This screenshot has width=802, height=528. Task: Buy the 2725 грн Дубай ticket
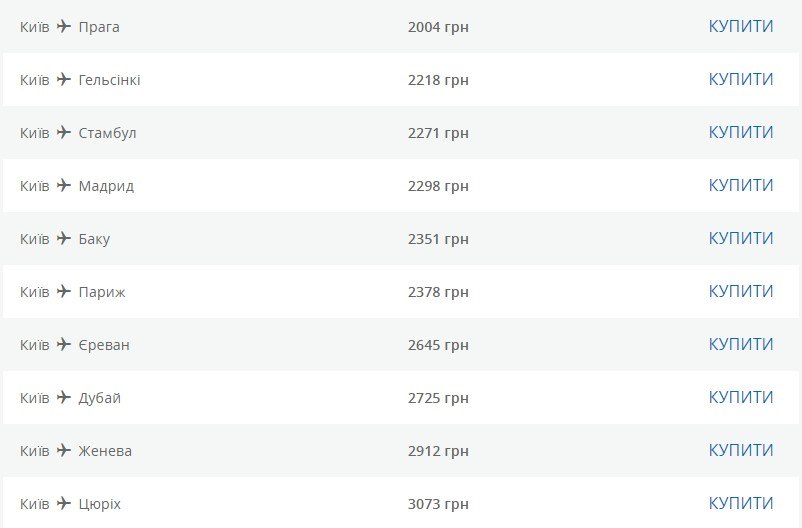[x=741, y=397]
